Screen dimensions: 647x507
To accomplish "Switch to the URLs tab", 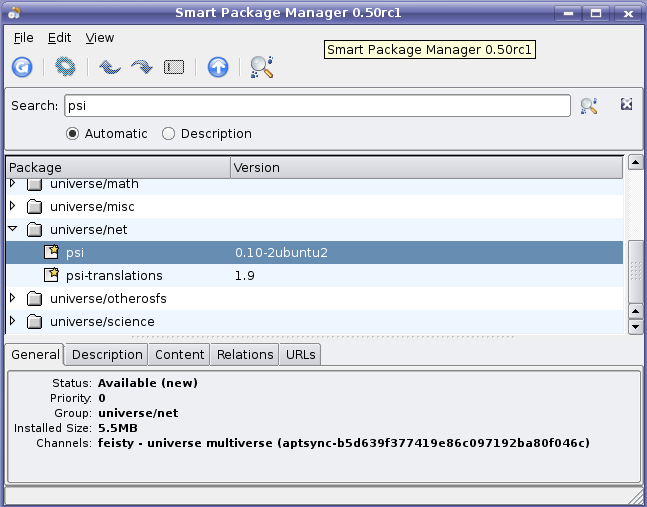I will click(300, 355).
